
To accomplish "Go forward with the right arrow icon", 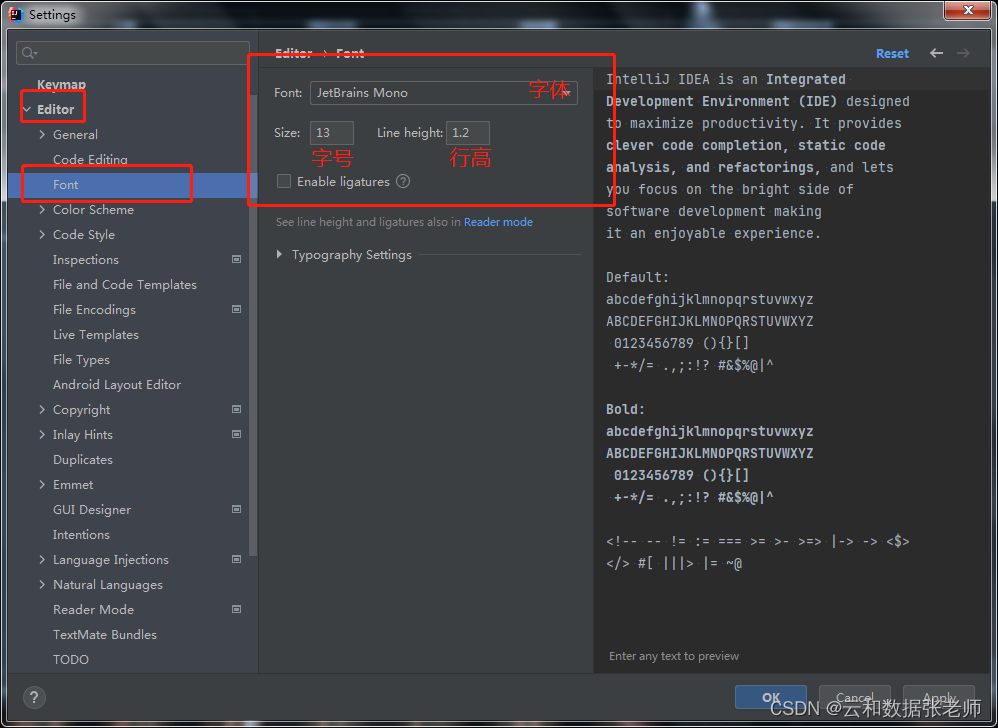I will [x=964, y=53].
